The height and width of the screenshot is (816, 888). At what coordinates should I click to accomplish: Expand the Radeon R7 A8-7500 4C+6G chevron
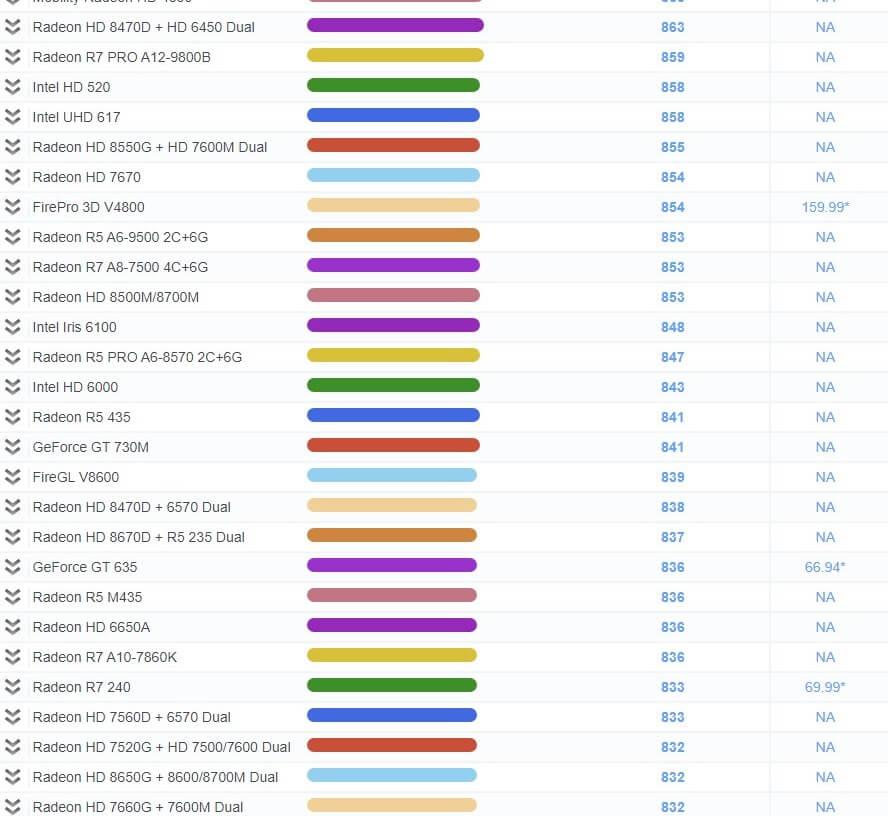click(x=12, y=267)
